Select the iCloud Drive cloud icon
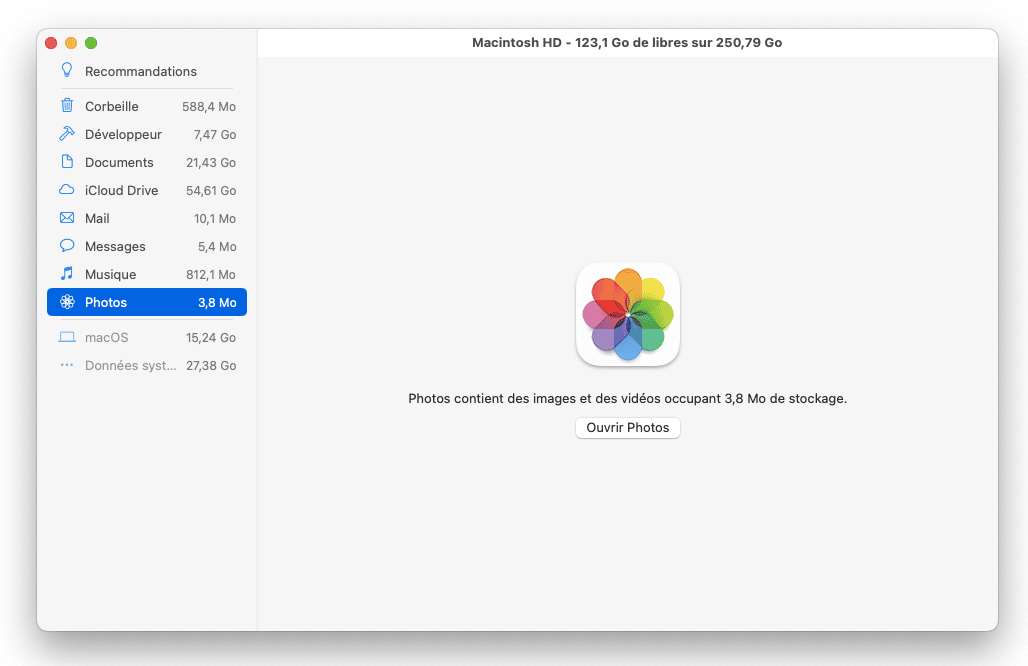Viewport: 1028px width, 666px height. point(67,190)
